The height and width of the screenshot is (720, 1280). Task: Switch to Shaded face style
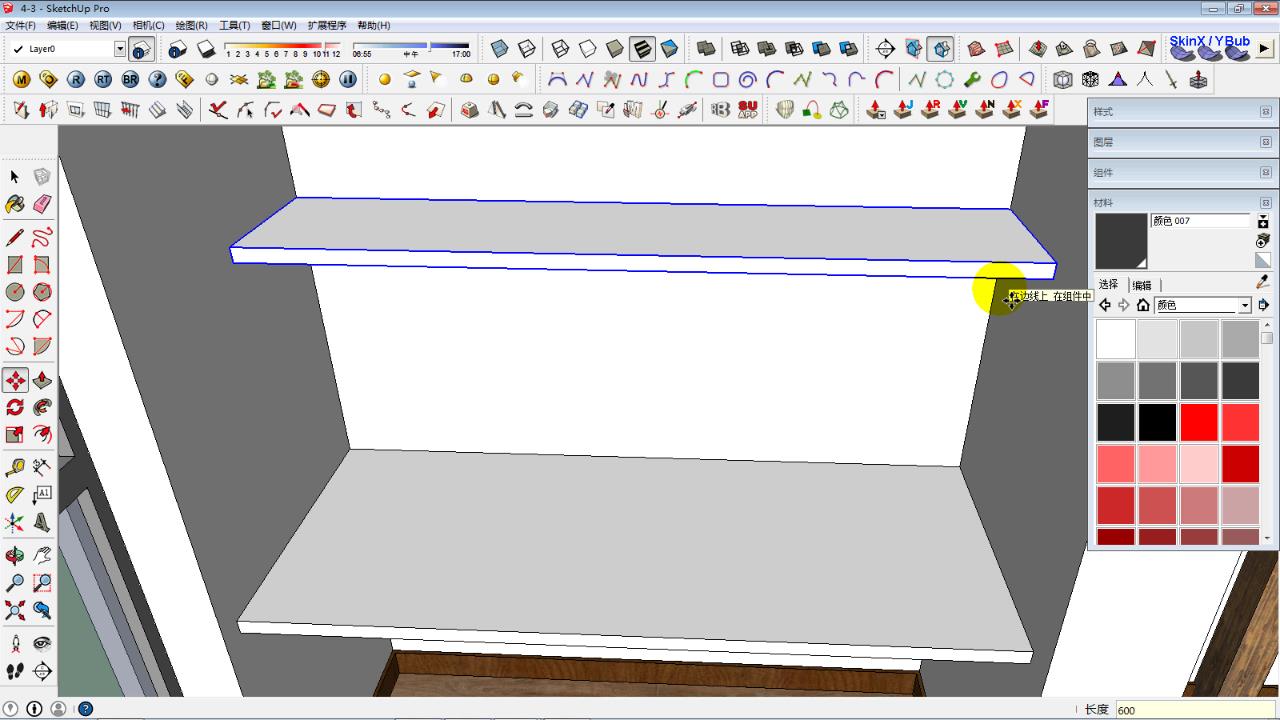coord(615,48)
